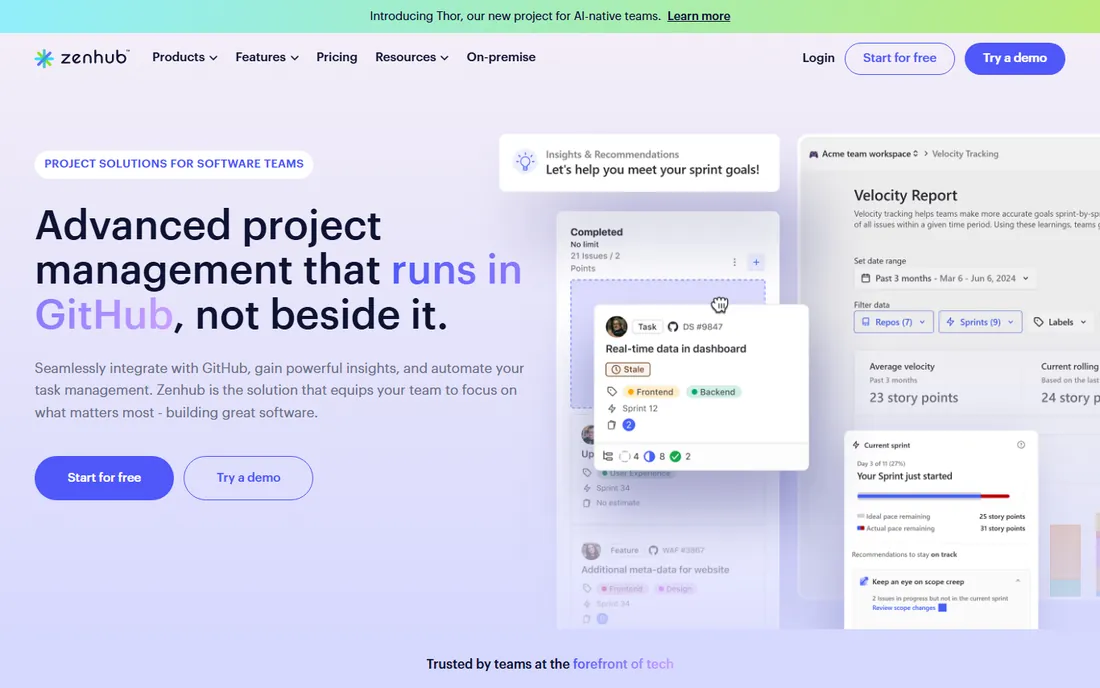Open the On-premise page
The height and width of the screenshot is (688, 1100).
(501, 58)
